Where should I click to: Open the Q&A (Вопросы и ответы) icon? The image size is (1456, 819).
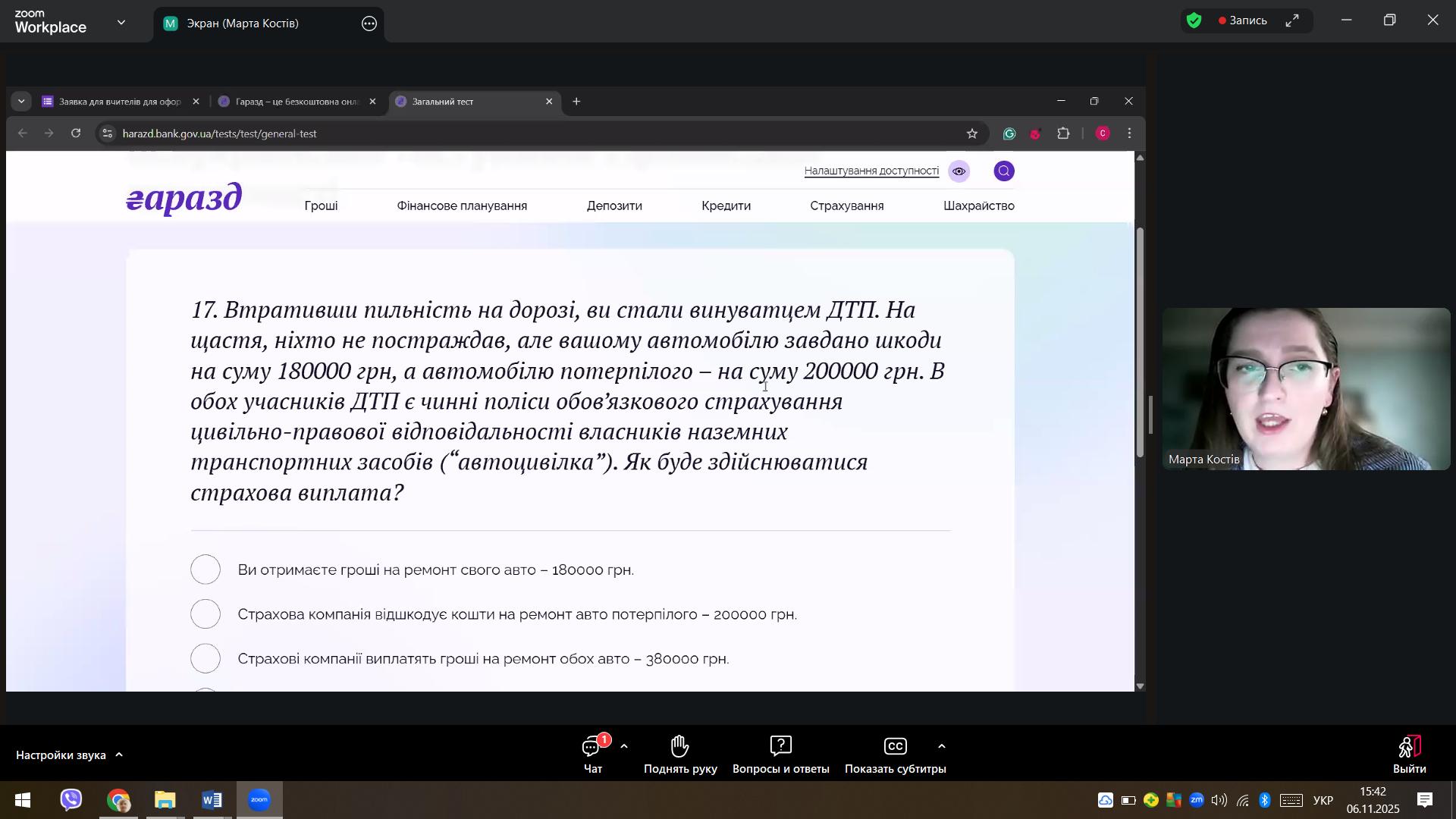point(780,747)
